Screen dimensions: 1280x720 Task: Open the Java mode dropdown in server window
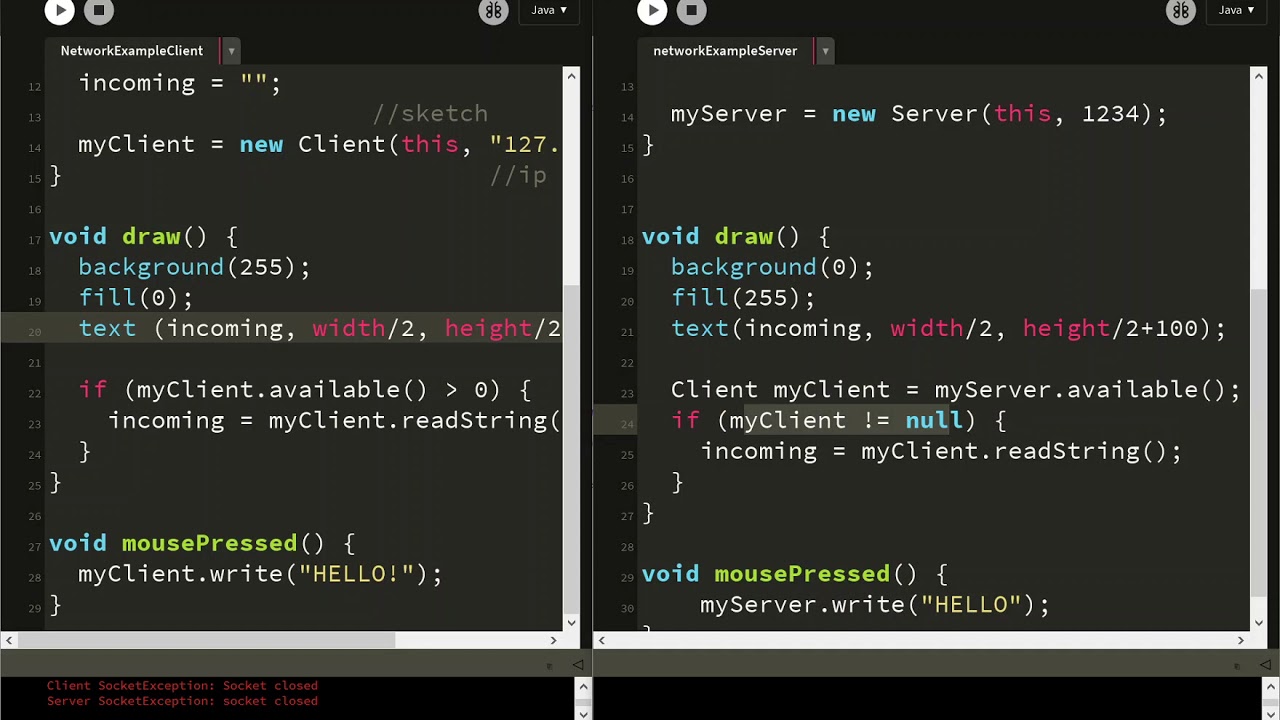point(1237,10)
